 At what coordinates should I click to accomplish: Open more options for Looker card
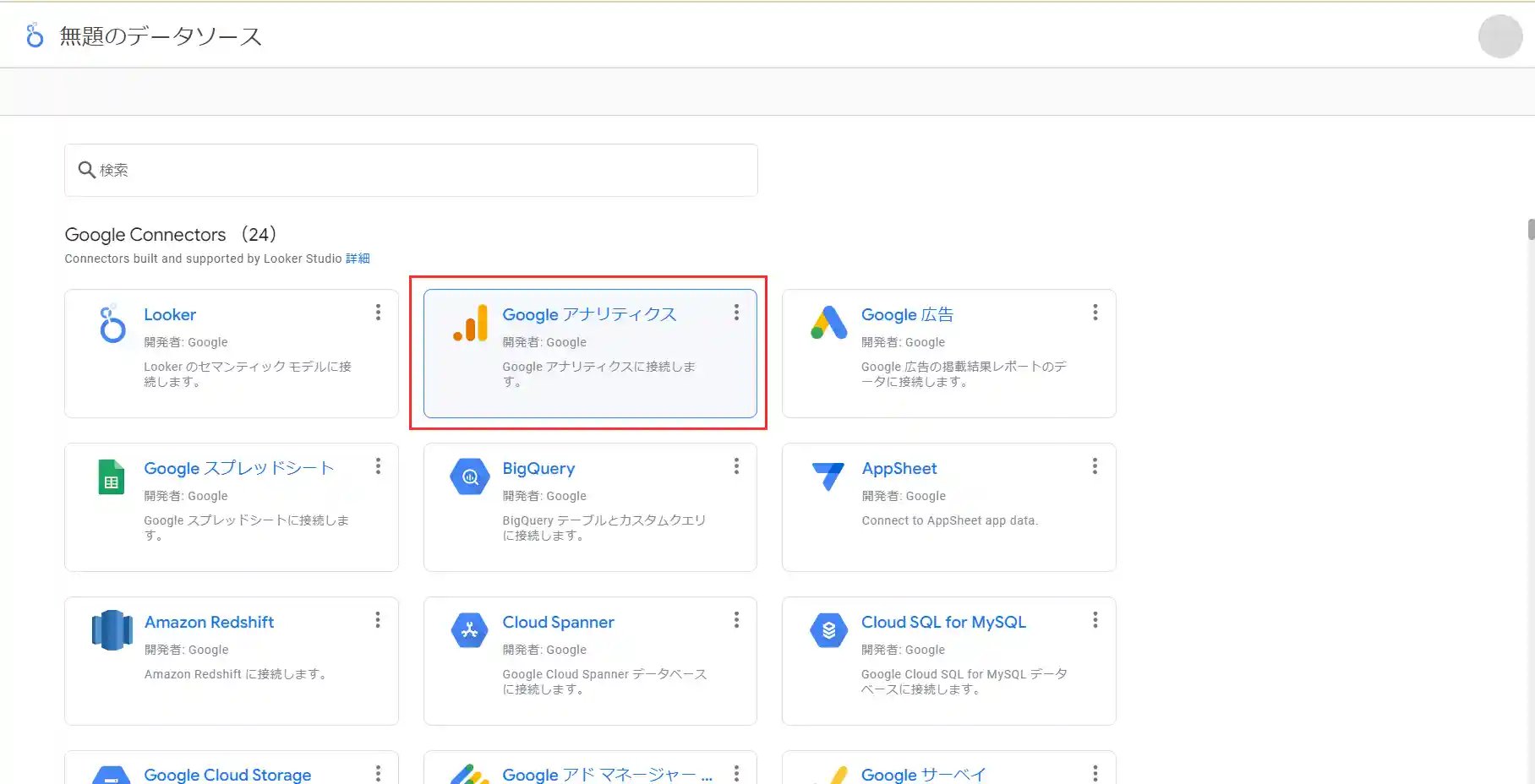click(x=378, y=313)
